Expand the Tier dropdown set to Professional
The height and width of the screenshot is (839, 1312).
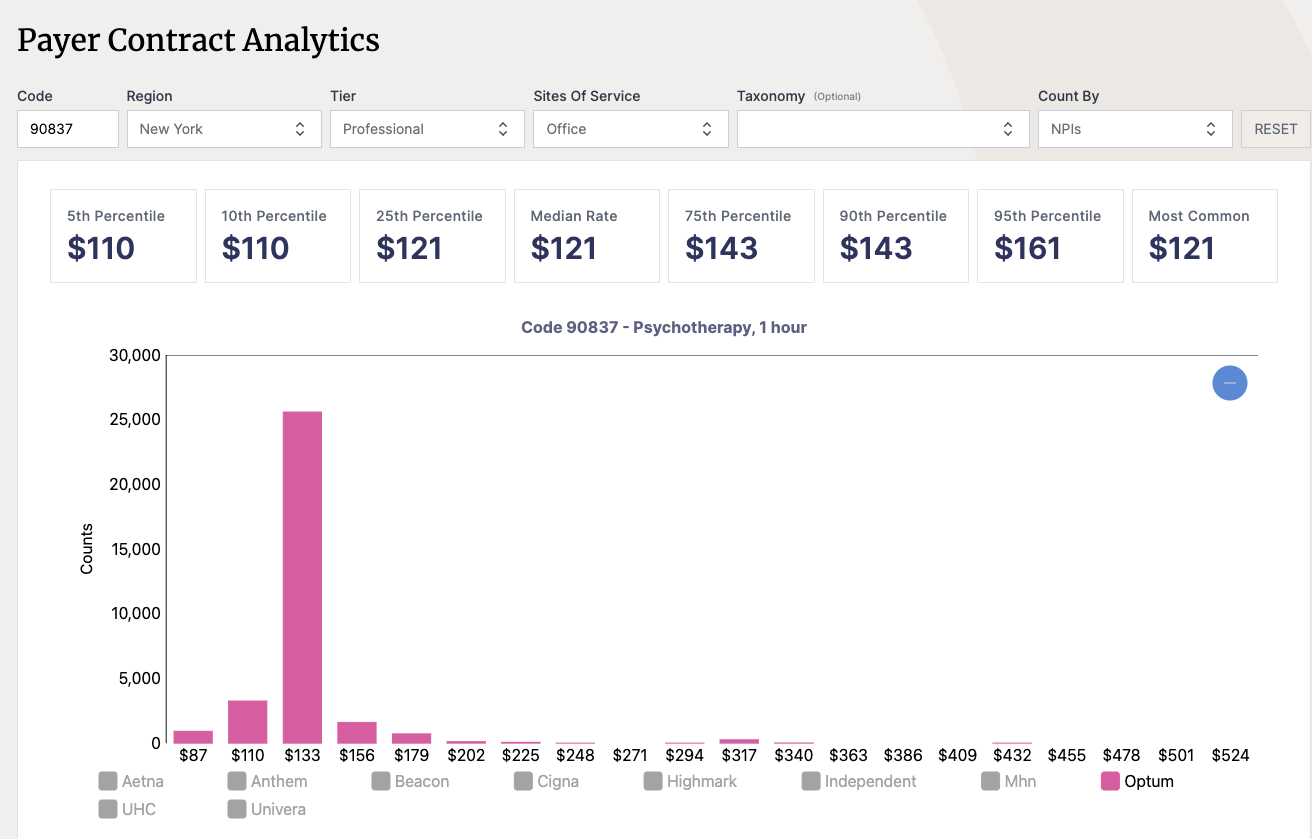click(427, 129)
